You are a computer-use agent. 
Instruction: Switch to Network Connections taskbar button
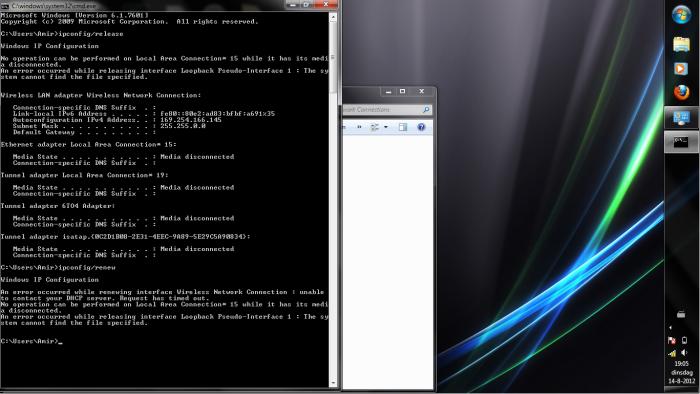(681, 118)
